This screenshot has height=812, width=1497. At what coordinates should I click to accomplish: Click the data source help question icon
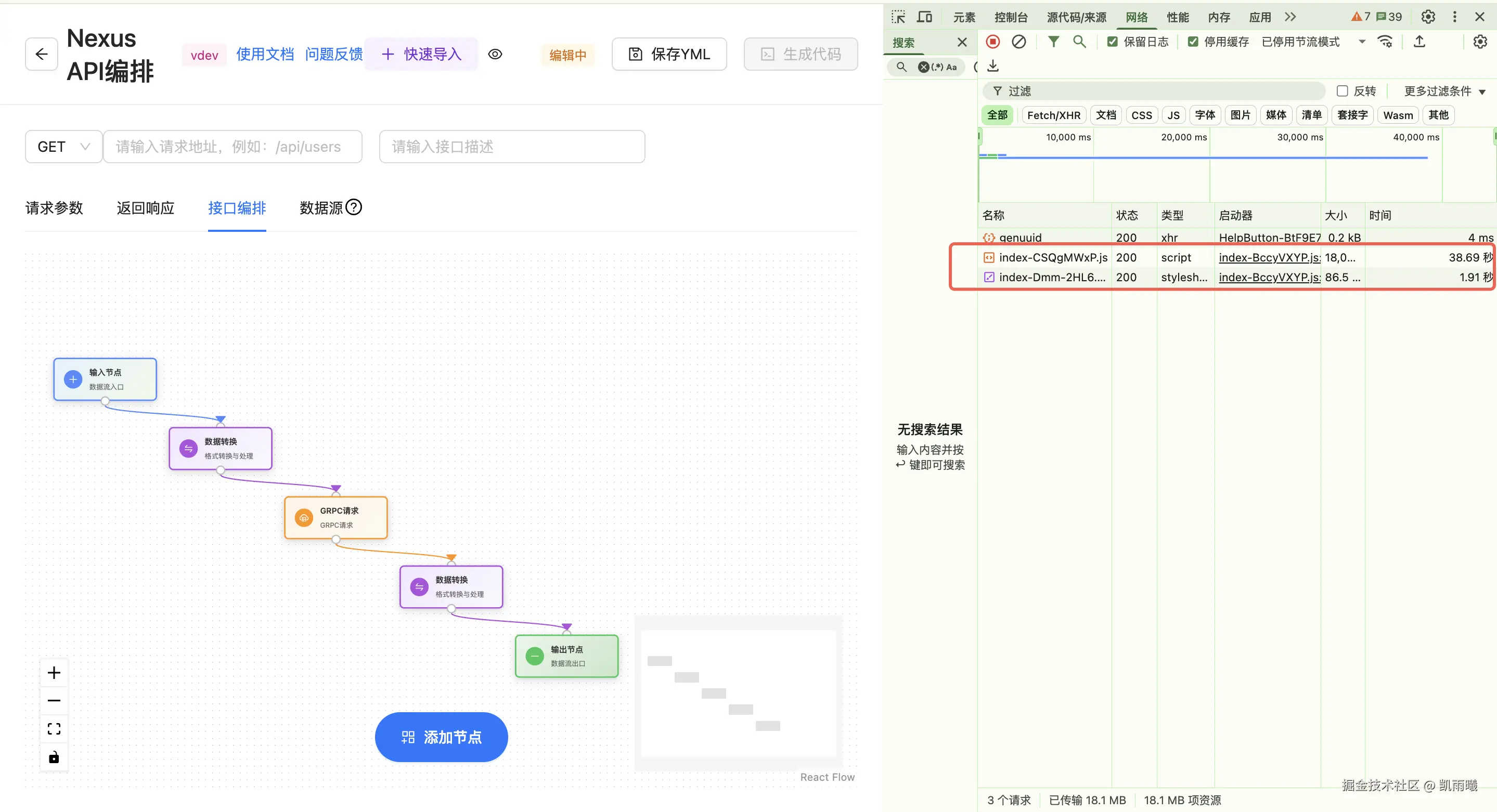coord(353,207)
